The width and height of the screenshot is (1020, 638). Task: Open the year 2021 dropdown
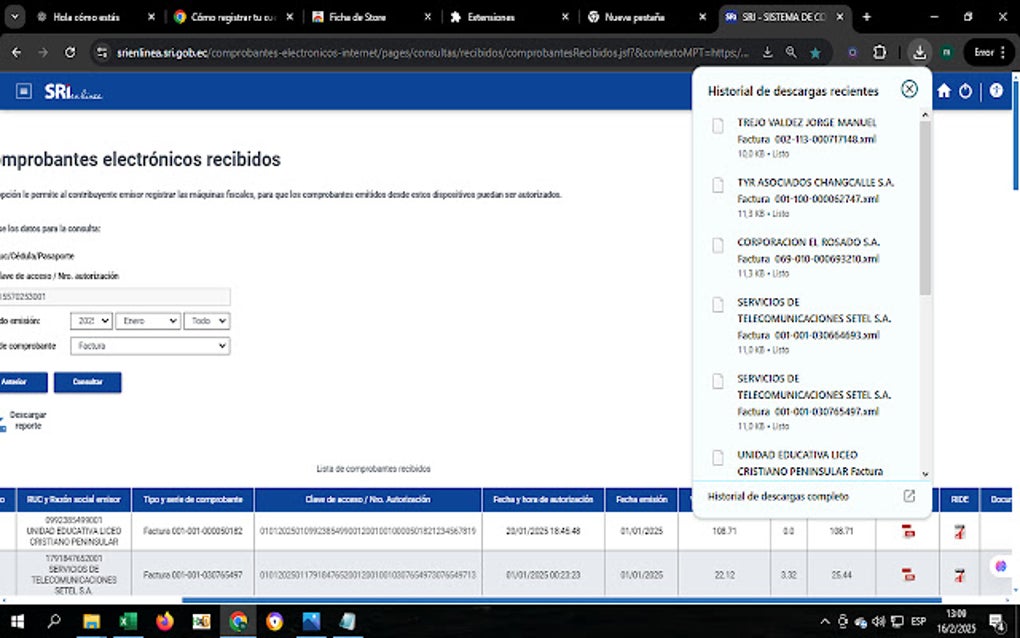pyautogui.click(x=91, y=320)
